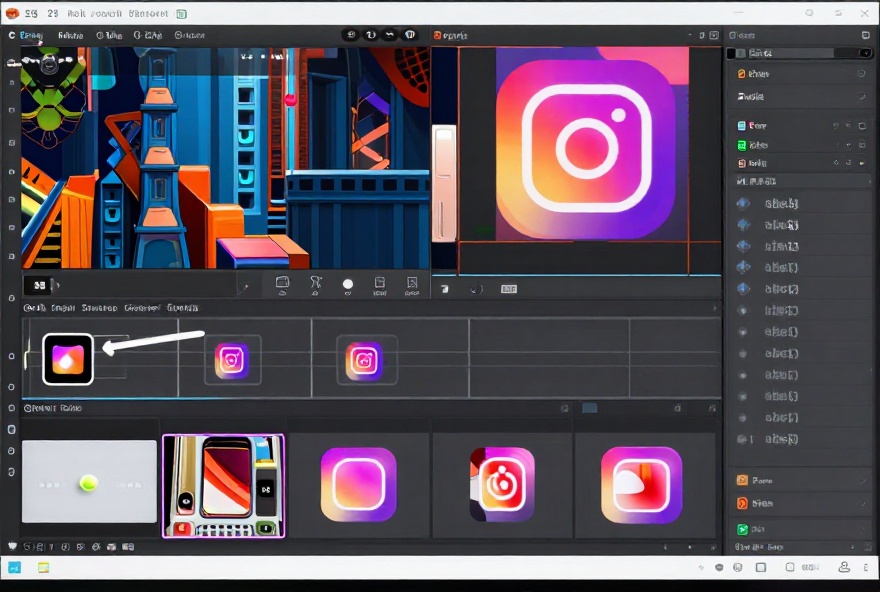Screen dimensions: 880x592
Task: Toggle the square icon on the teal-icon row
Action: (x=862, y=126)
